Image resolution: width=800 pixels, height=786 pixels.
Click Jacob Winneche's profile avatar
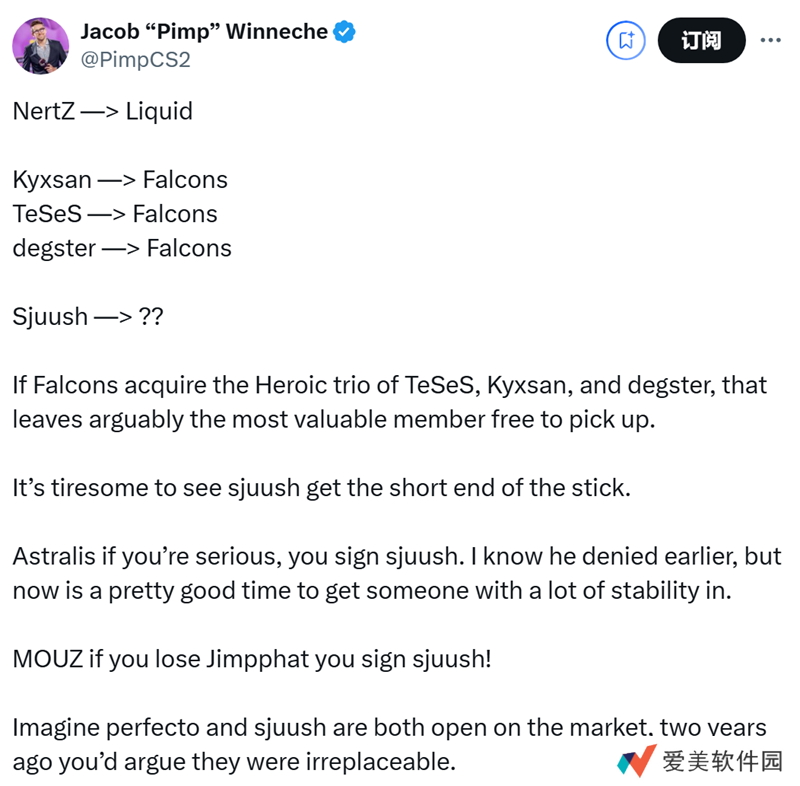click(41, 45)
